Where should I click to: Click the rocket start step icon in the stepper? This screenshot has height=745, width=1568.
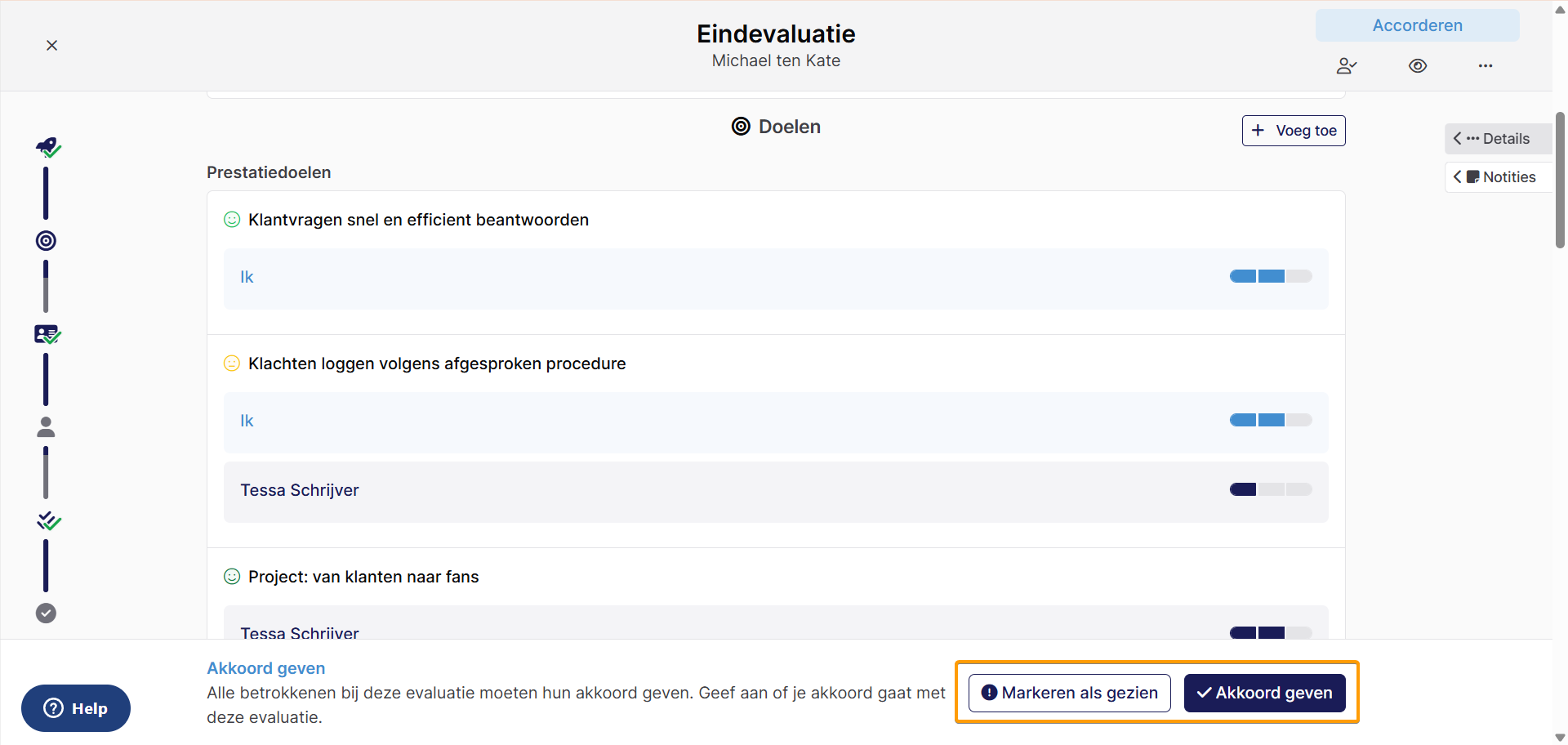pyautogui.click(x=47, y=148)
